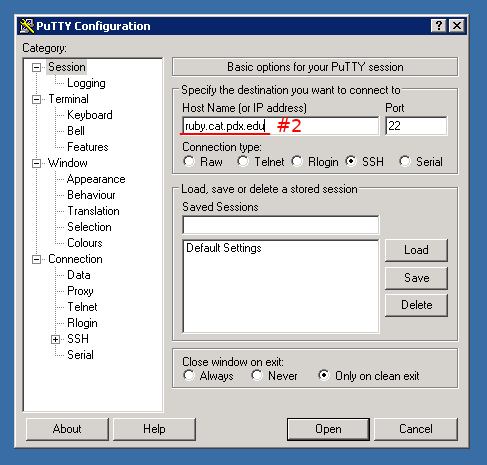Collapse the Connection tree node
This screenshot has width=487, height=465.
[36, 259]
